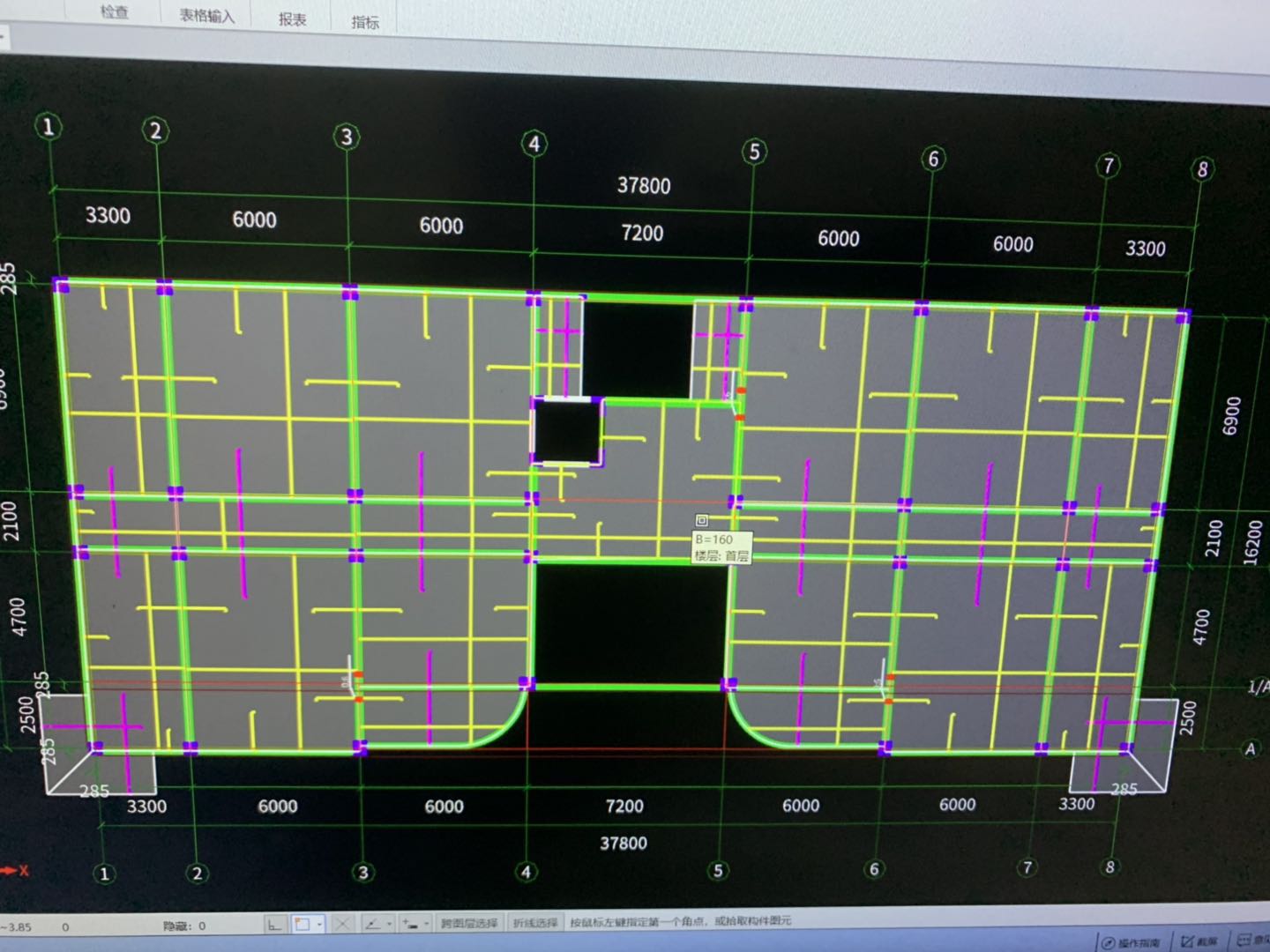Click the 3300 dimension at top left

108,215
